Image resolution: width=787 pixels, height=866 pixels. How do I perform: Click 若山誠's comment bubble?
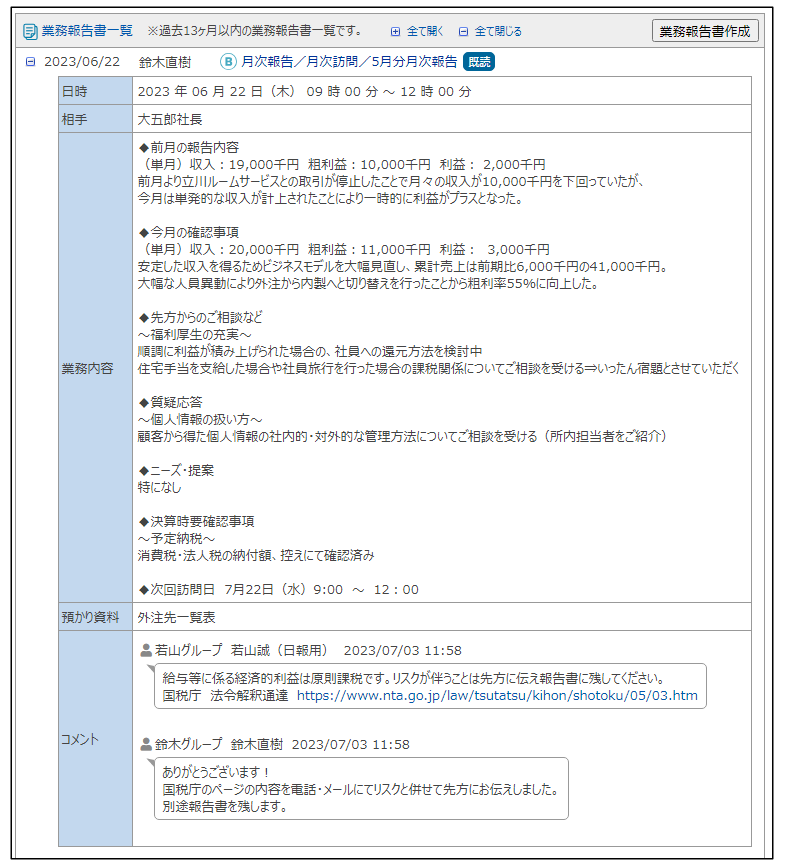click(x=430, y=686)
